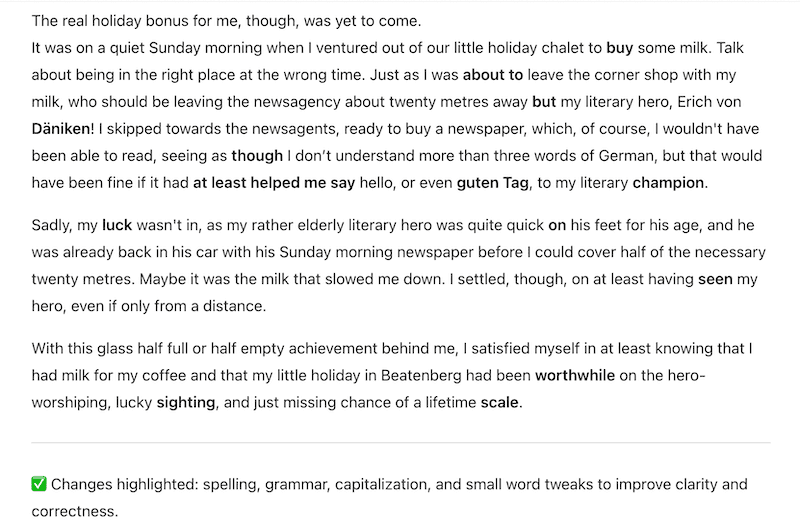Click the green checkmark emoji icon
800x529 pixels.
pos(39,484)
